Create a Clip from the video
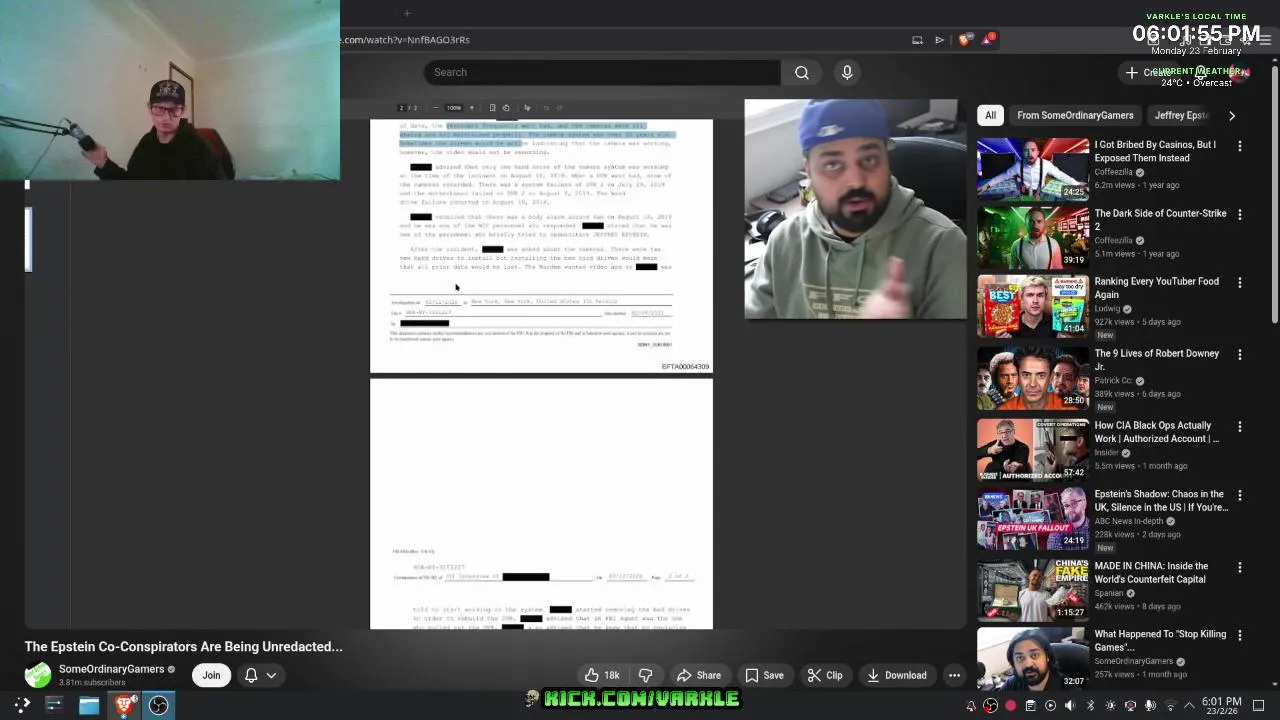The height and width of the screenshot is (720, 1280). tap(825, 675)
